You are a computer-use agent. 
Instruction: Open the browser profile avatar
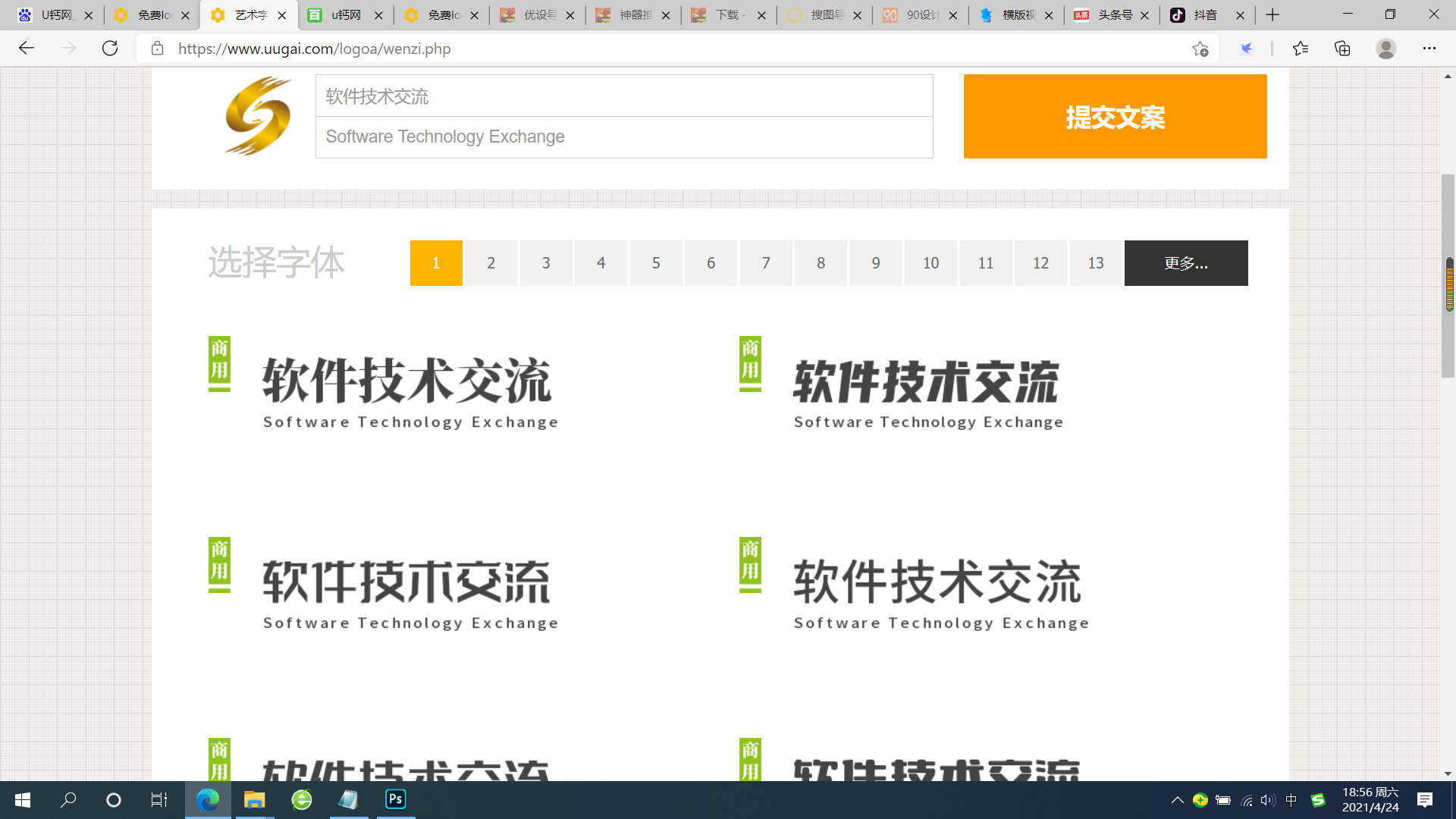[x=1385, y=48]
